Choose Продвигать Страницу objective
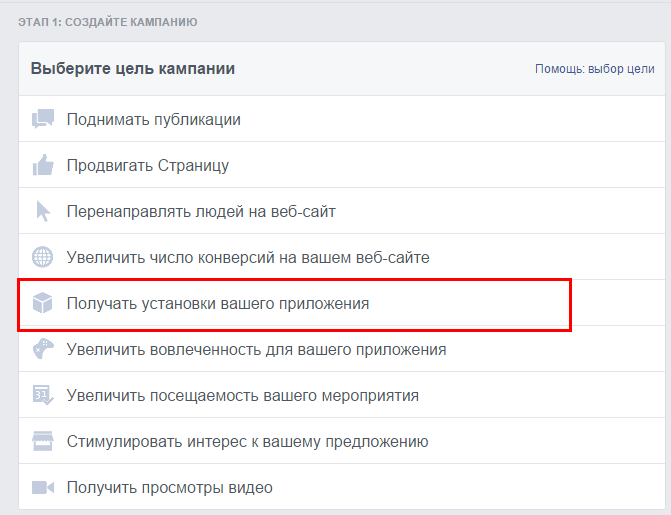This screenshot has width=671, height=515. click(x=341, y=165)
